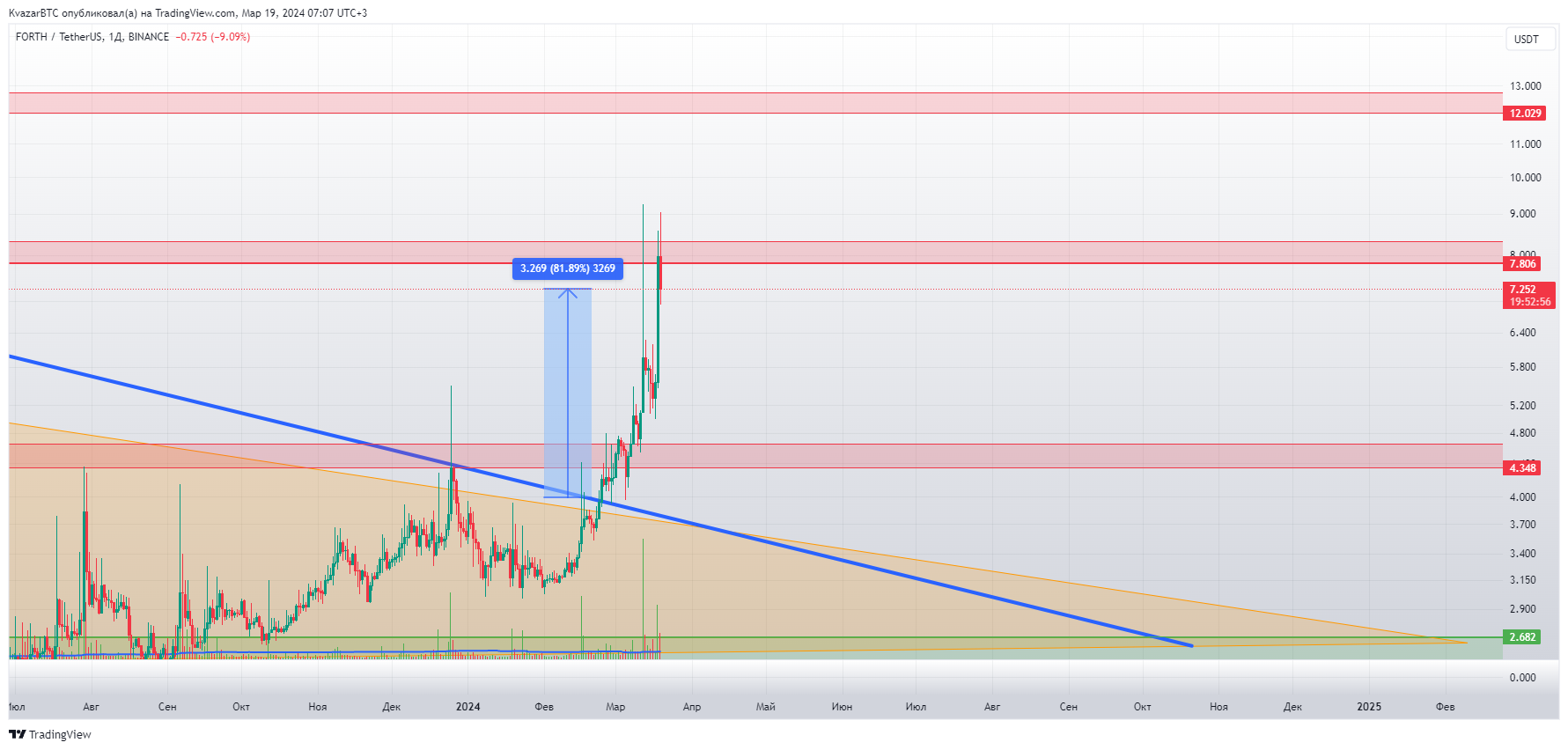Click the 0.000 price scale value
This screenshot has height=750, width=1568.
(x=1522, y=678)
